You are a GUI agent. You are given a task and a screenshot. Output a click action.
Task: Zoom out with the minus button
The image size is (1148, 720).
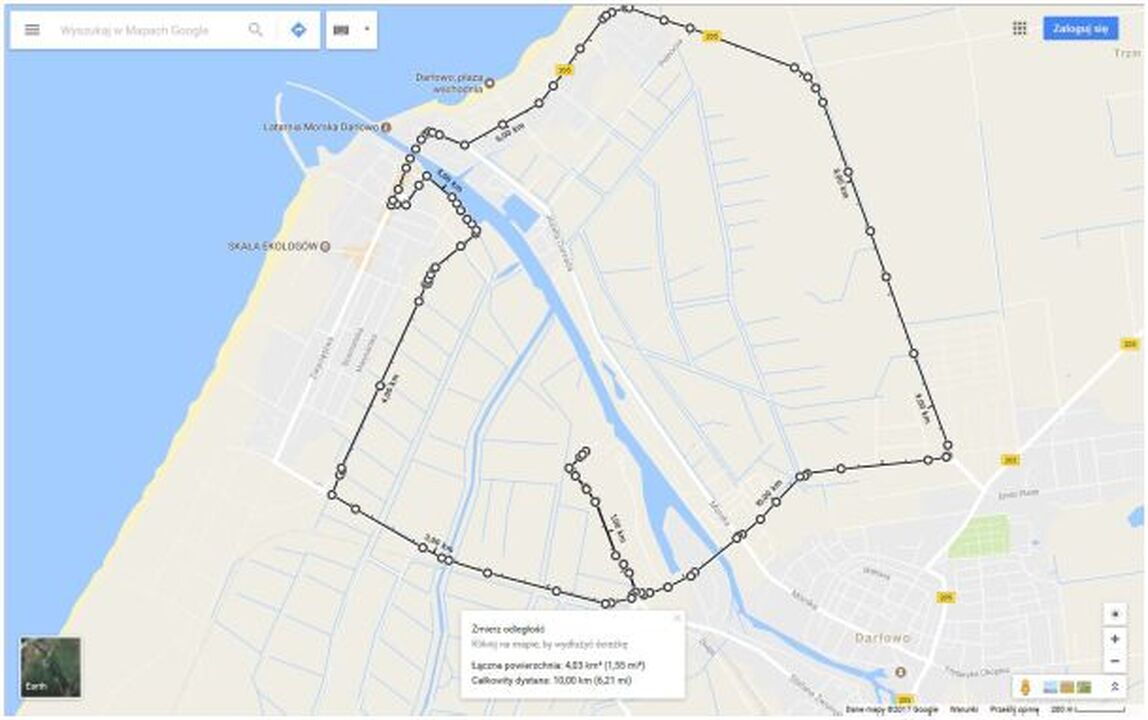[1115, 661]
